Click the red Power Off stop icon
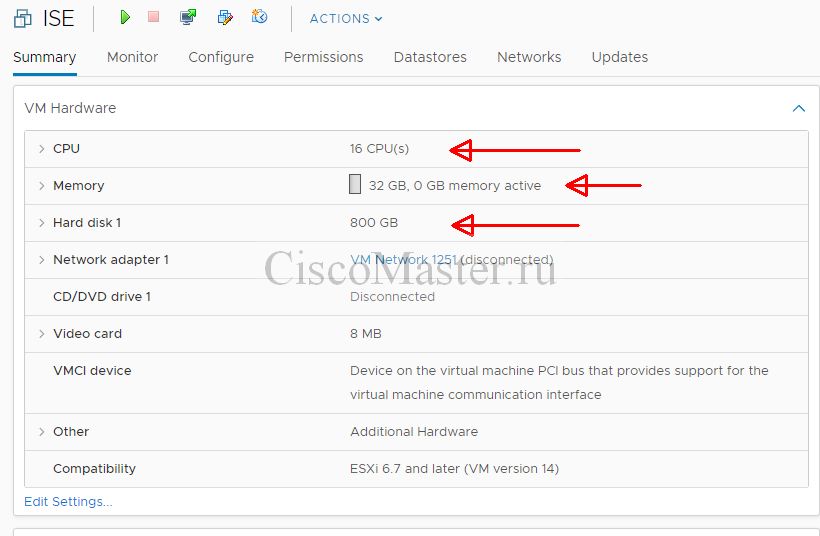The width and height of the screenshot is (820, 536). (x=153, y=17)
